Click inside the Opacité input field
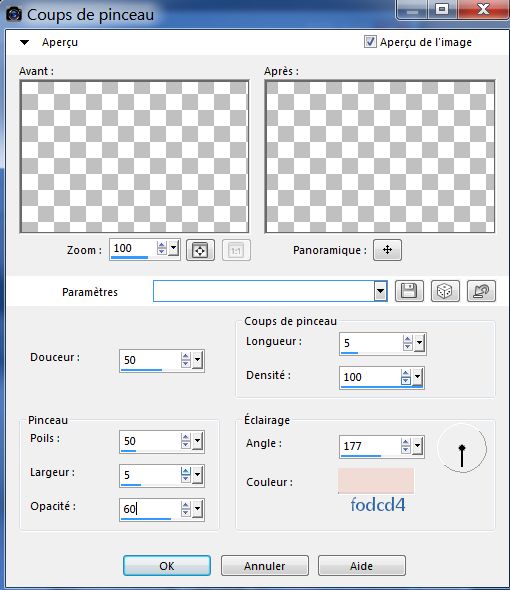Image resolution: width=510 pixels, height=590 pixels. click(x=150, y=509)
